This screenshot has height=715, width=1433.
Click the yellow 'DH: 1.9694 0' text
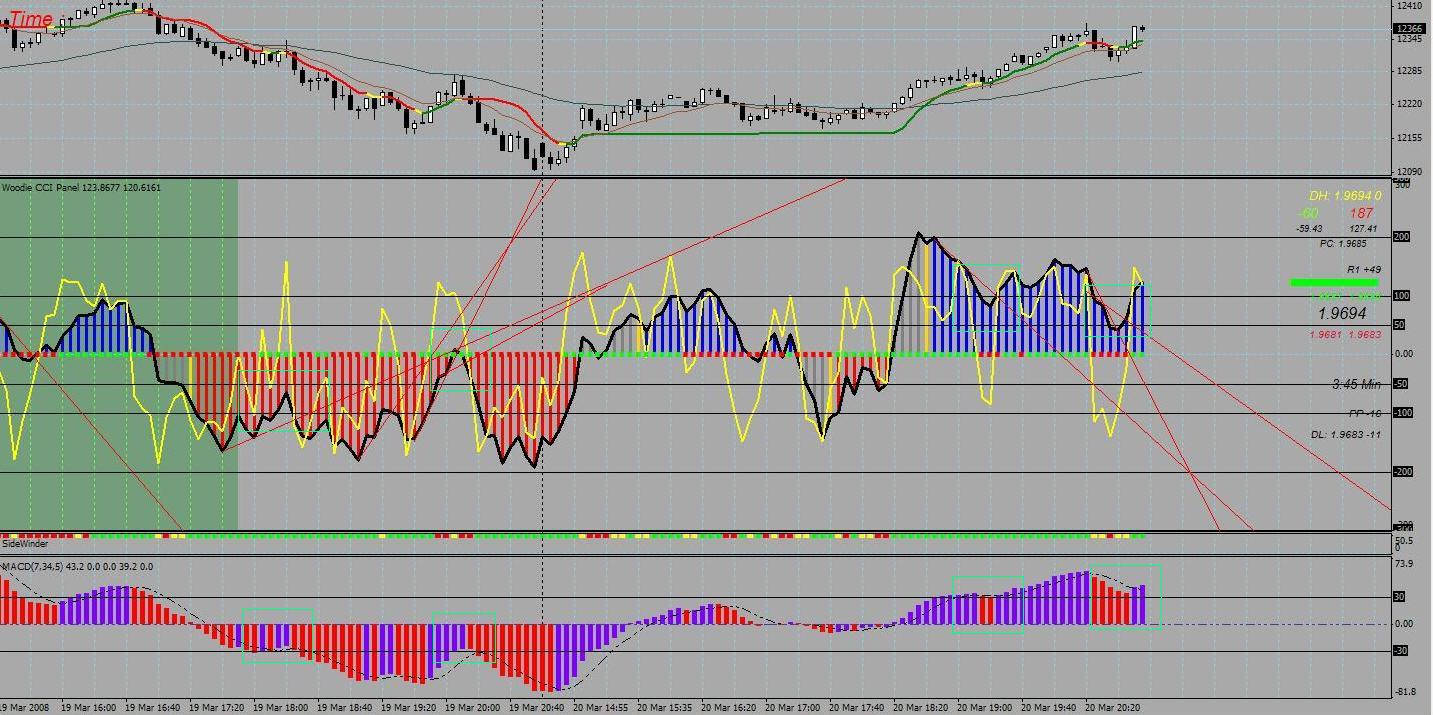(1345, 196)
